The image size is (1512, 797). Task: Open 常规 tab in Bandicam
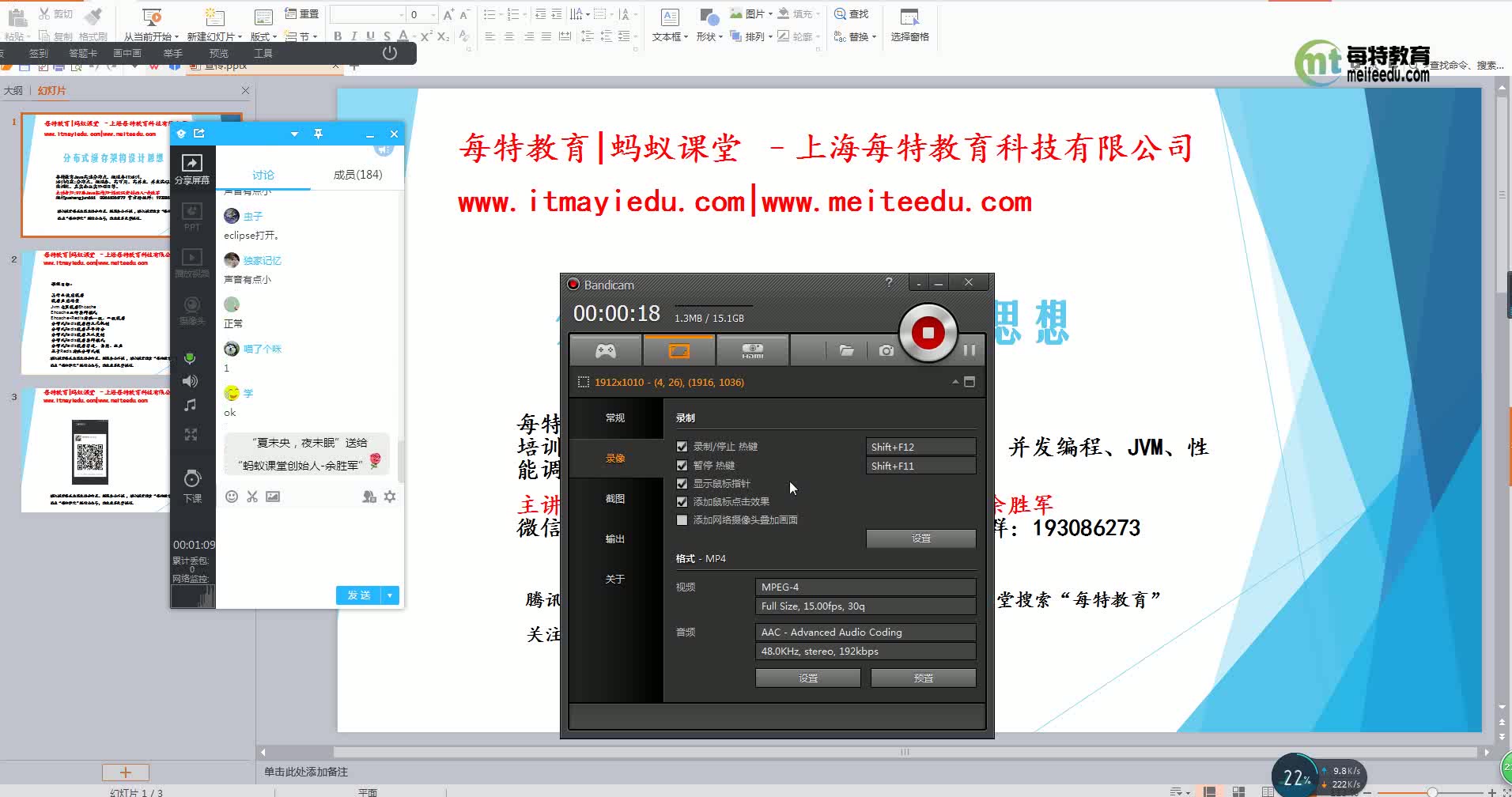pyautogui.click(x=615, y=418)
